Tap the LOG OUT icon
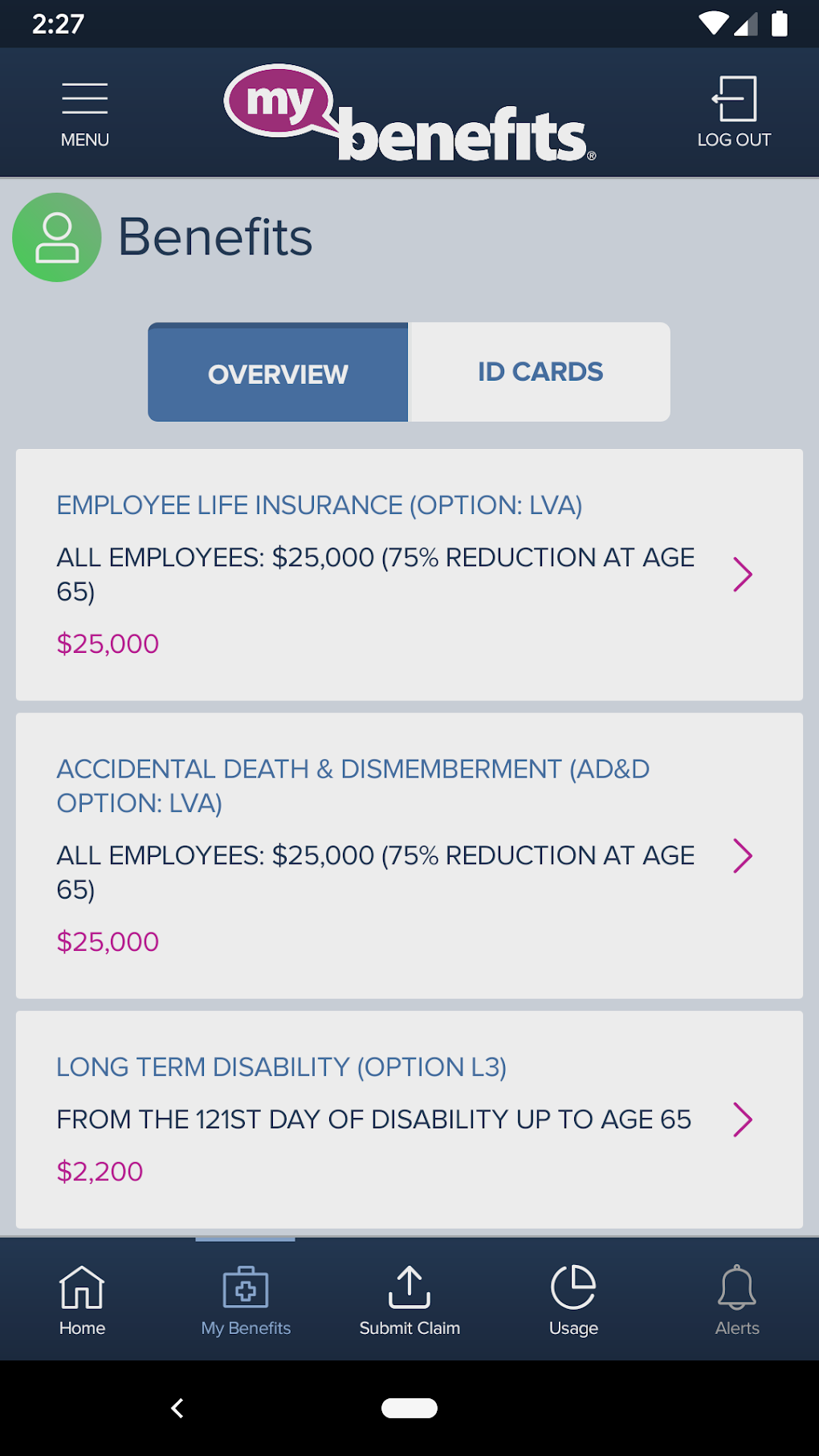The image size is (819, 1456). [x=734, y=100]
